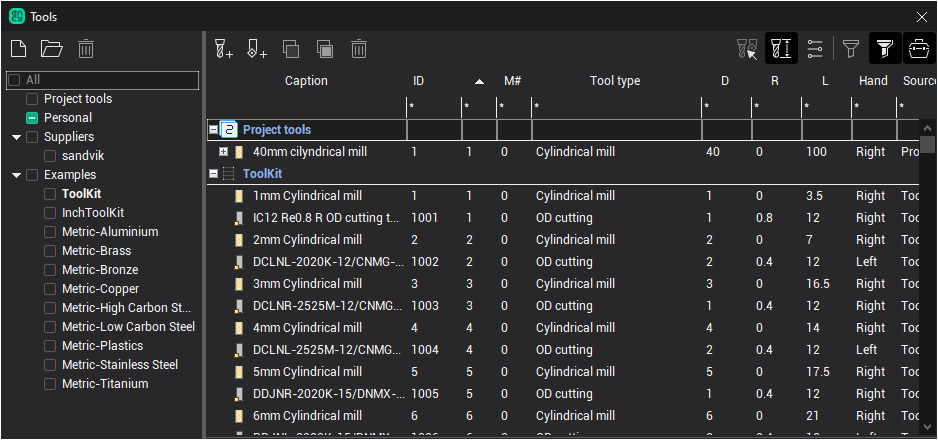Sort the list by Tool type column
This screenshot has height=440, width=938.
(x=614, y=81)
